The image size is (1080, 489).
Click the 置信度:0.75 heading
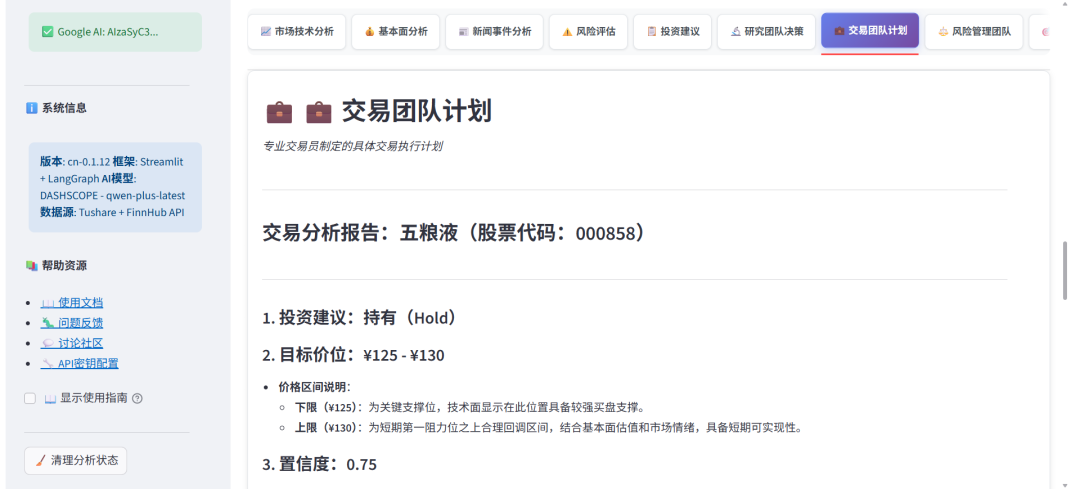click(320, 464)
